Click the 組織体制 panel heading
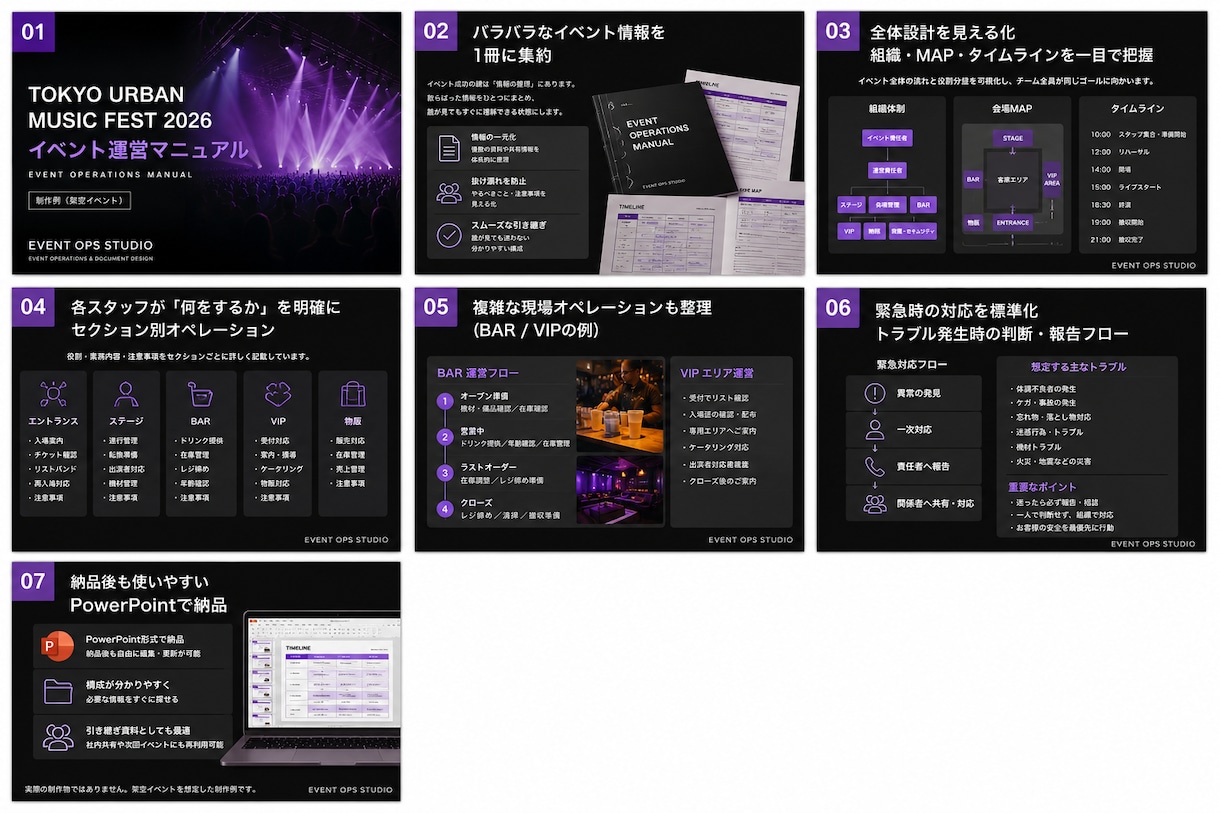 887,108
